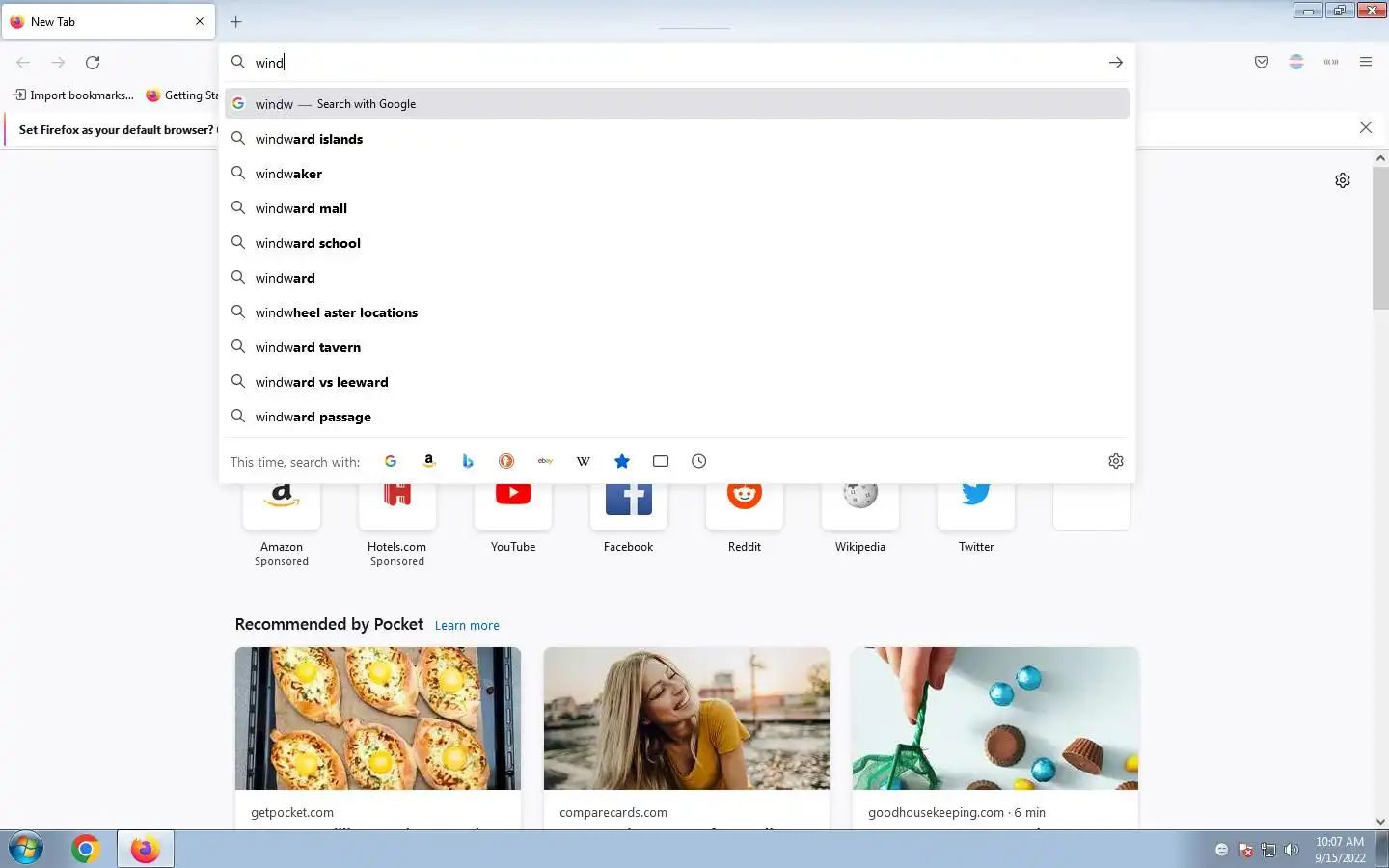Screen dimensions: 1389x868
Task: Pick the 'windward passage' suggestion
Action: (677, 417)
